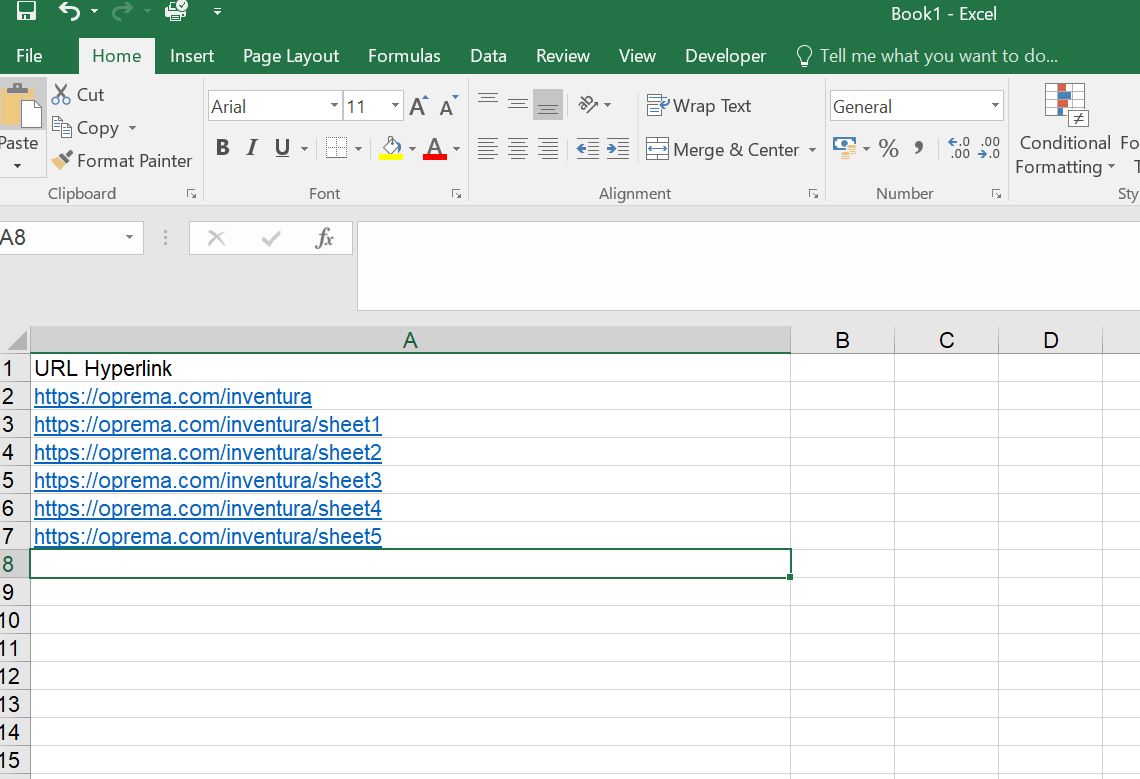Click Insert Function fx icon
Screen dimensions: 1140x779
324,238
